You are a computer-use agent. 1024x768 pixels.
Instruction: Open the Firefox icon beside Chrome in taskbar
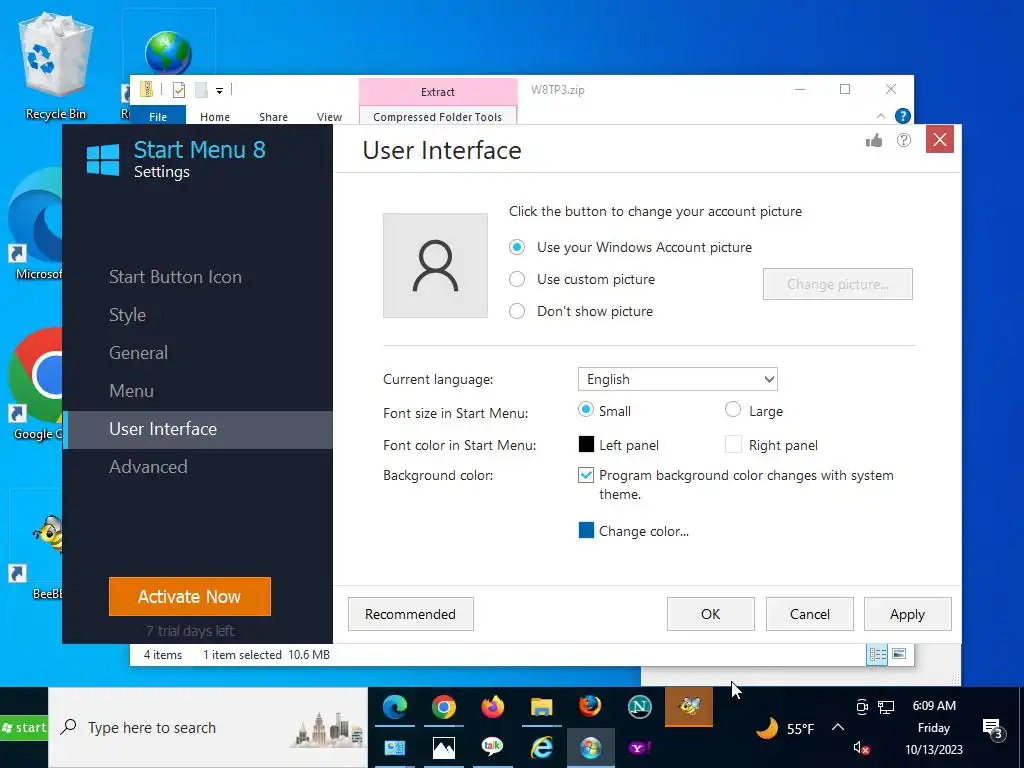[x=492, y=707]
